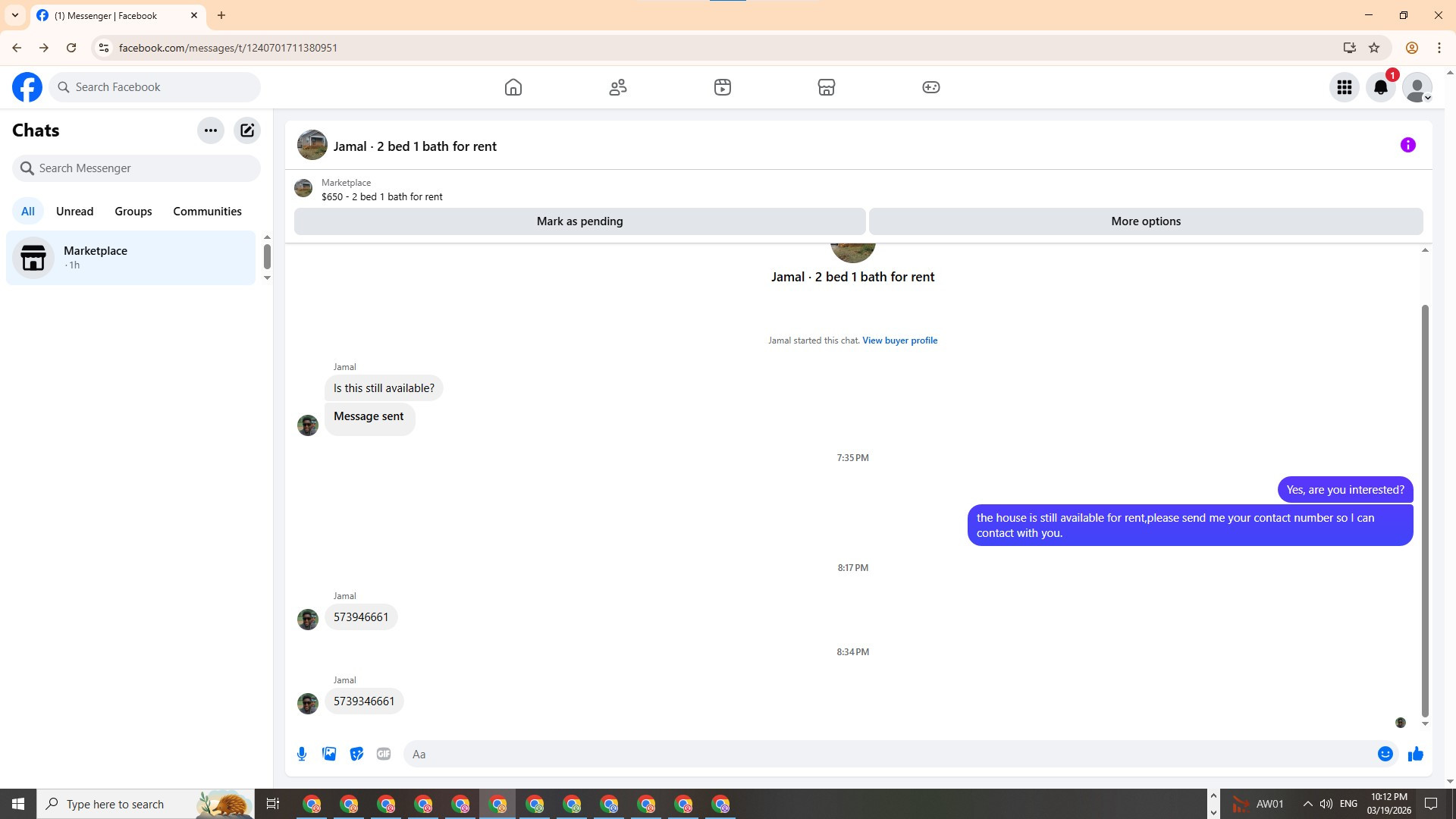Attach a photo using the image icon
Screen dimensions: 1456x819
329,754
